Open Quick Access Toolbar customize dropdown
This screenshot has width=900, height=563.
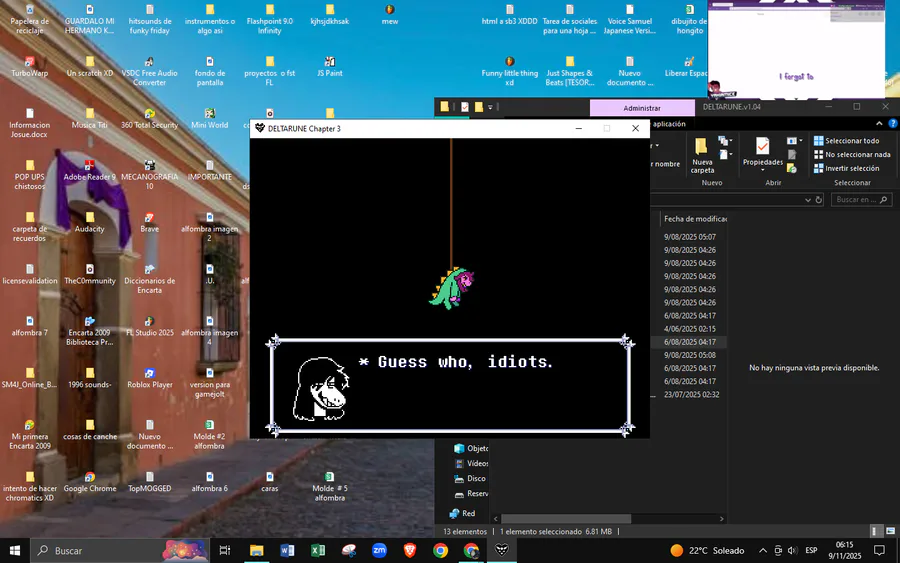[x=490, y=107]
